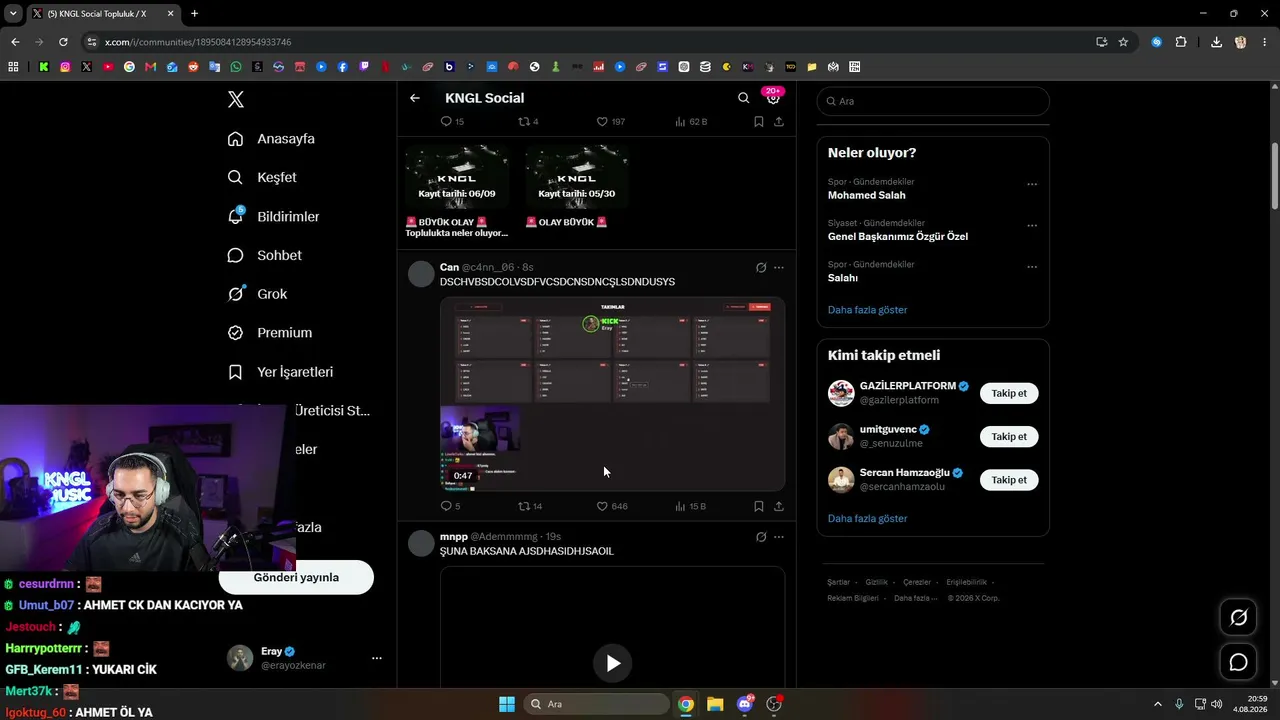Reload the page
Screen dimensions: 1280x720
[63, 42]
